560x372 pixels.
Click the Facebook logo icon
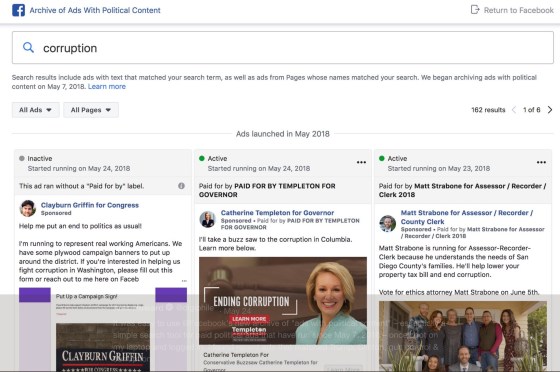point(19,10)
